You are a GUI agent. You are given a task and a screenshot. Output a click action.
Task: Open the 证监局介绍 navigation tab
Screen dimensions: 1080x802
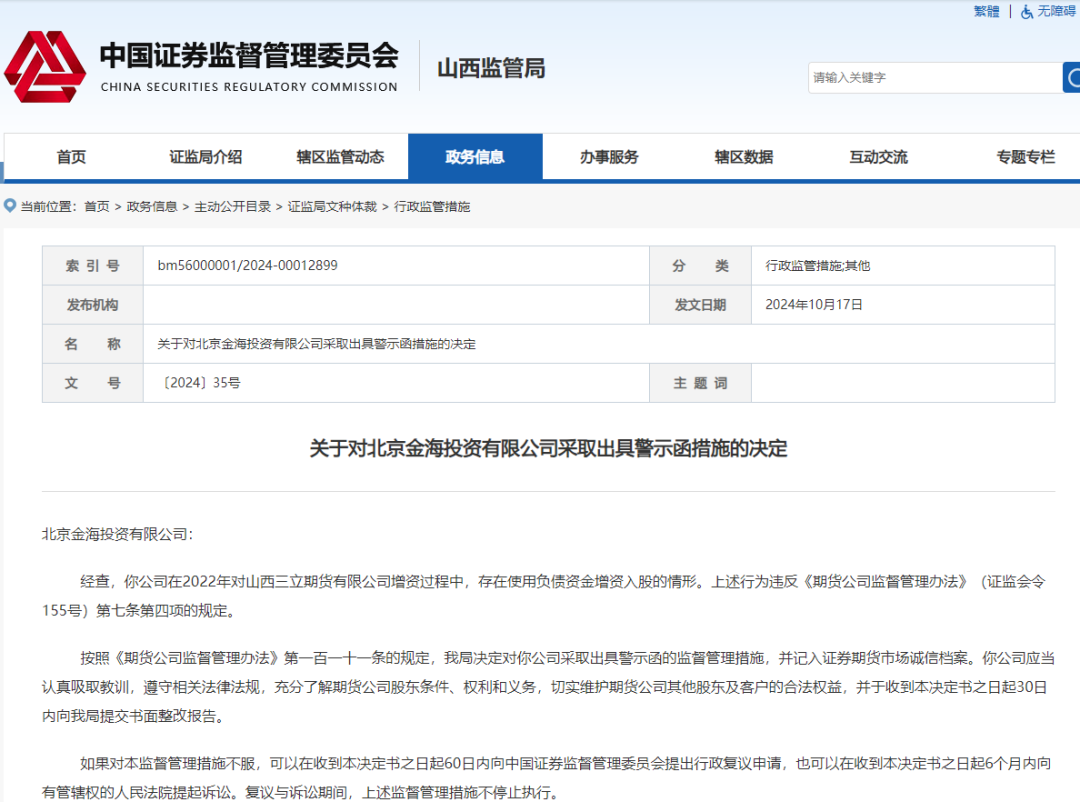pos(205,157)
